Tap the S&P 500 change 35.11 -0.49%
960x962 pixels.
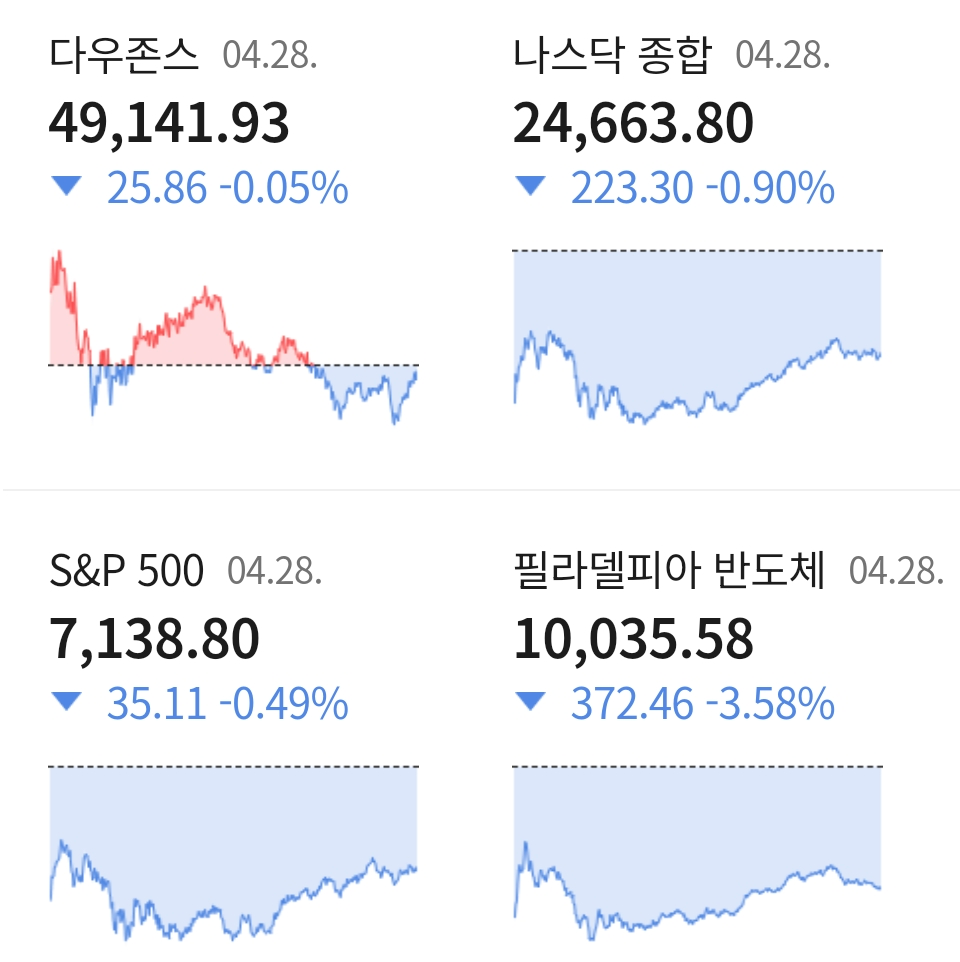pos(227,704)
